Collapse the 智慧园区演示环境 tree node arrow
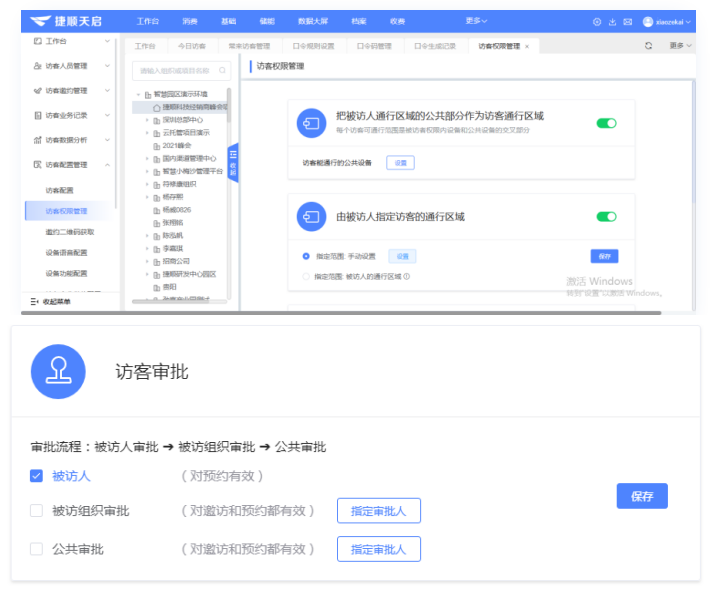 (138, 95)
